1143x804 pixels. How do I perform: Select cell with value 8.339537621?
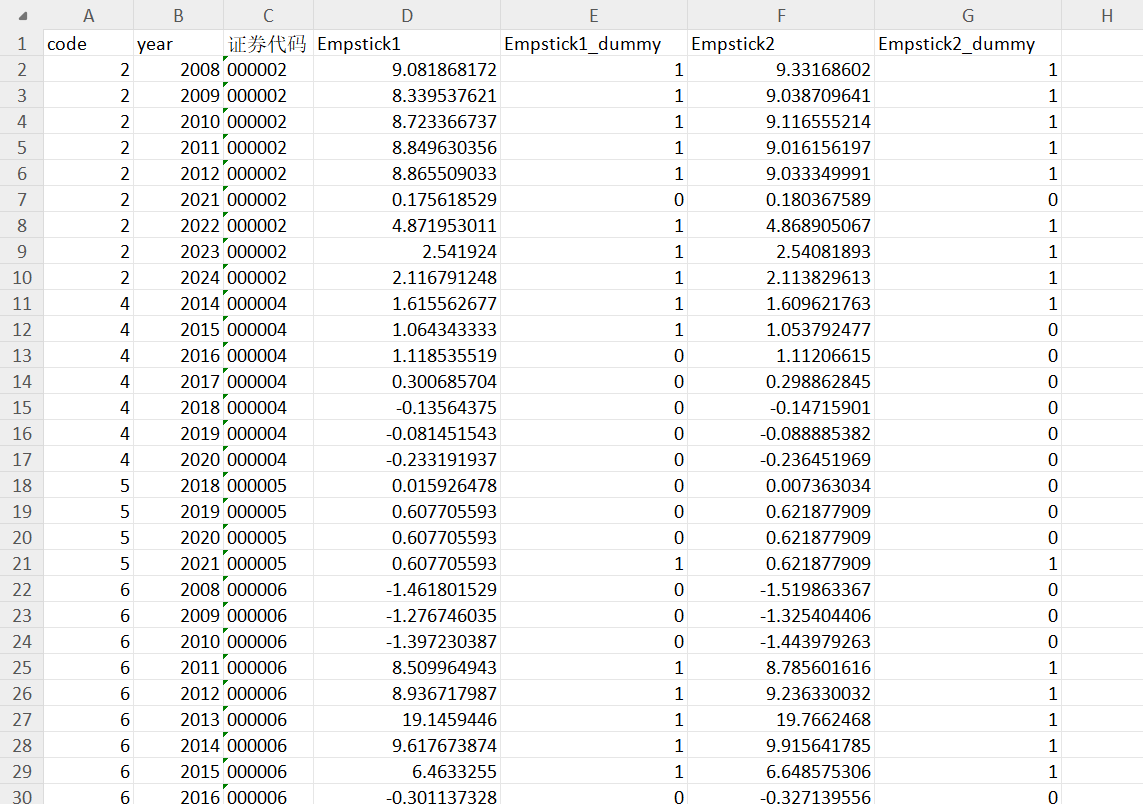click(407, 95)
